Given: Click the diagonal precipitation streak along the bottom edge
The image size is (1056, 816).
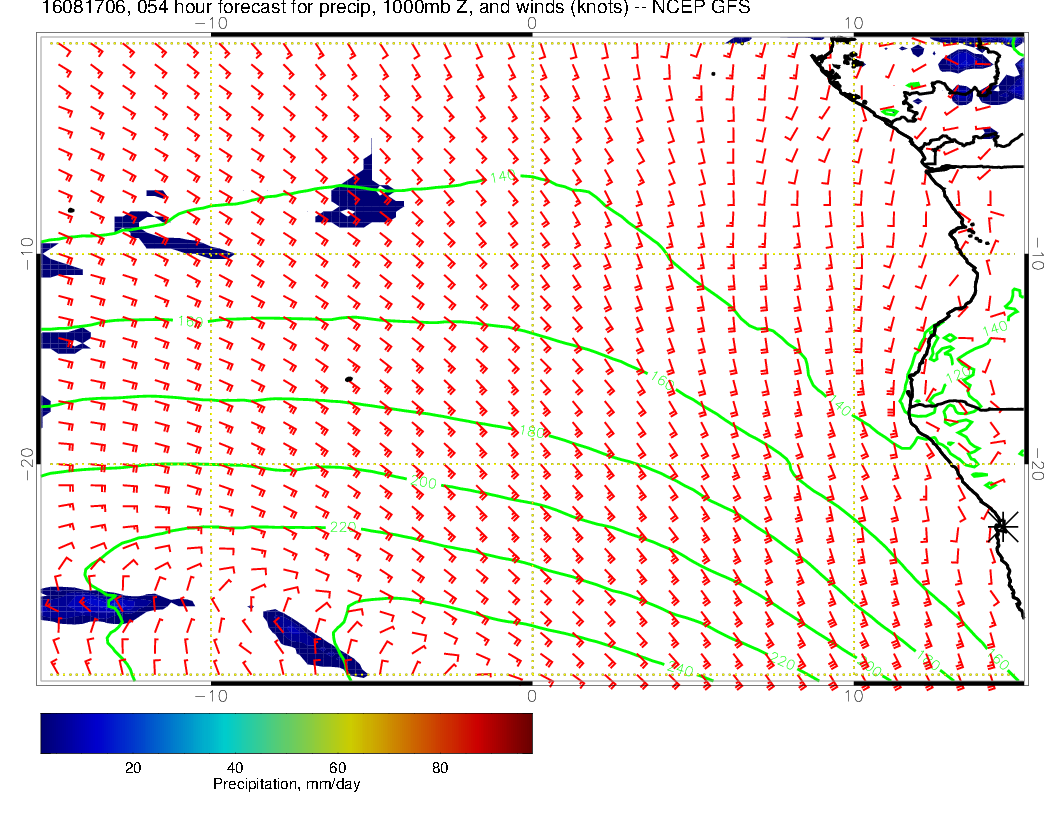Looking at the screenshot, I should pos(312,642).
